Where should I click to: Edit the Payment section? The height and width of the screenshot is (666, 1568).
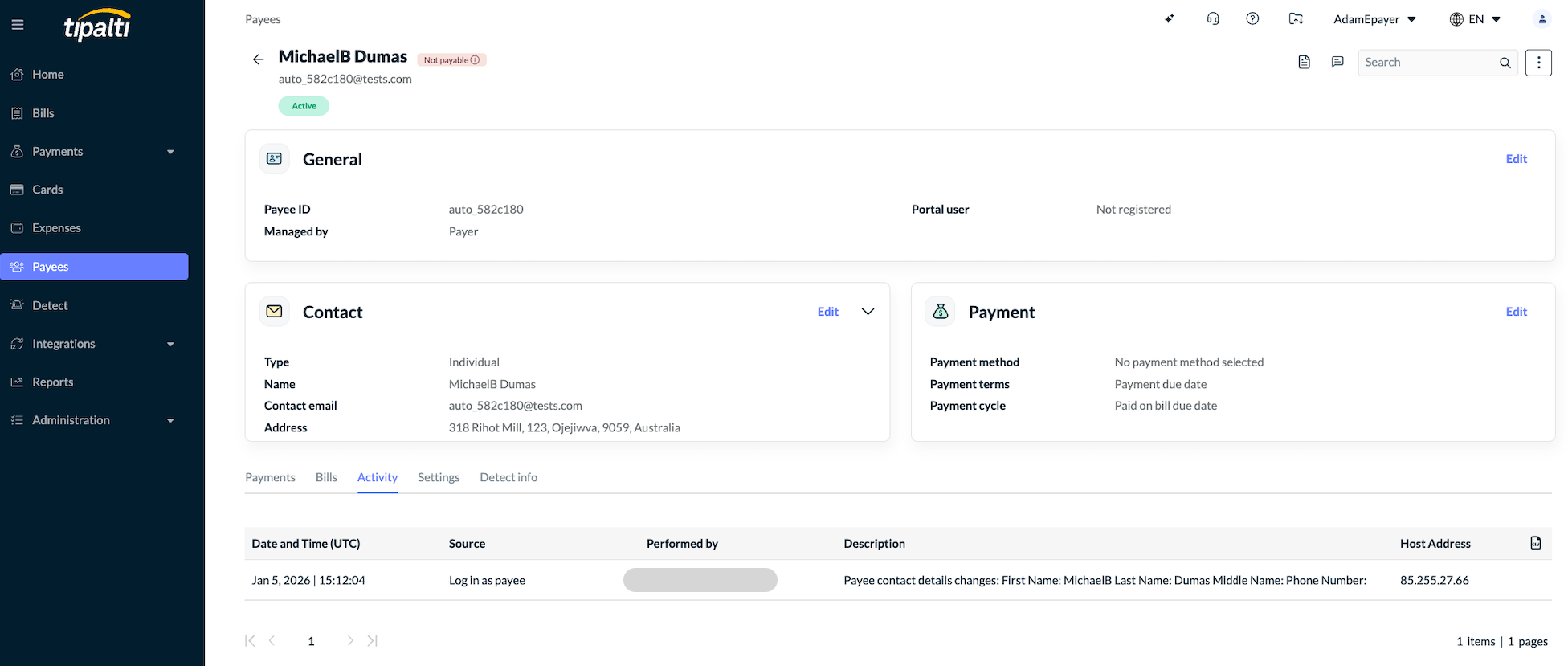pyautogui.click(x=1516, y=312)
